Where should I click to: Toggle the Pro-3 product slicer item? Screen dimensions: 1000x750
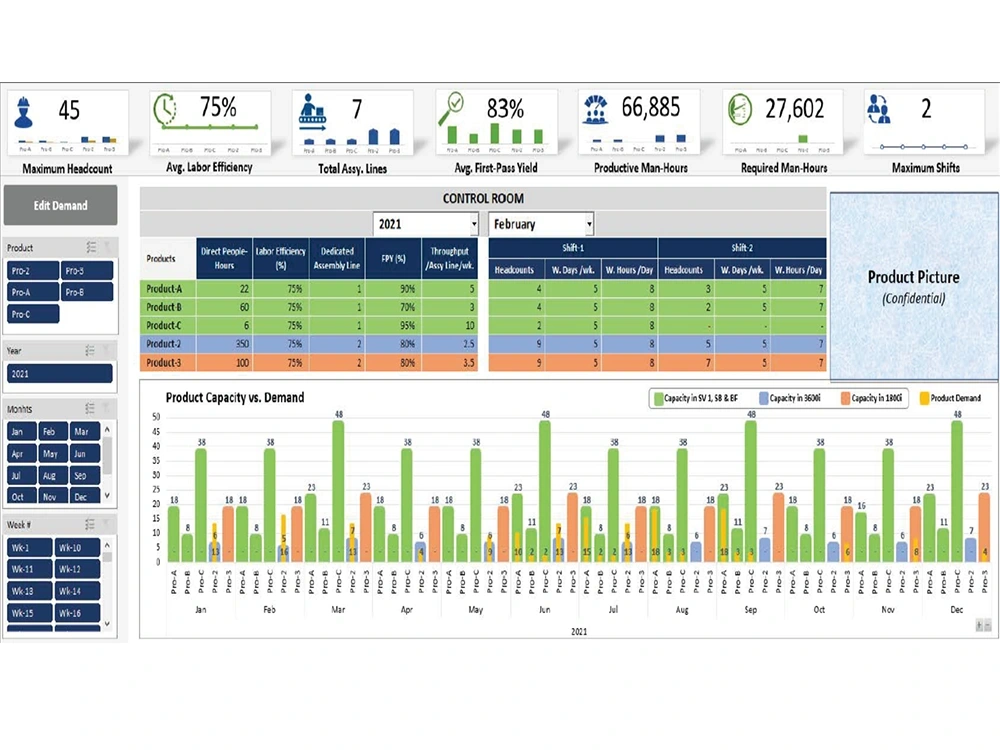87,270
